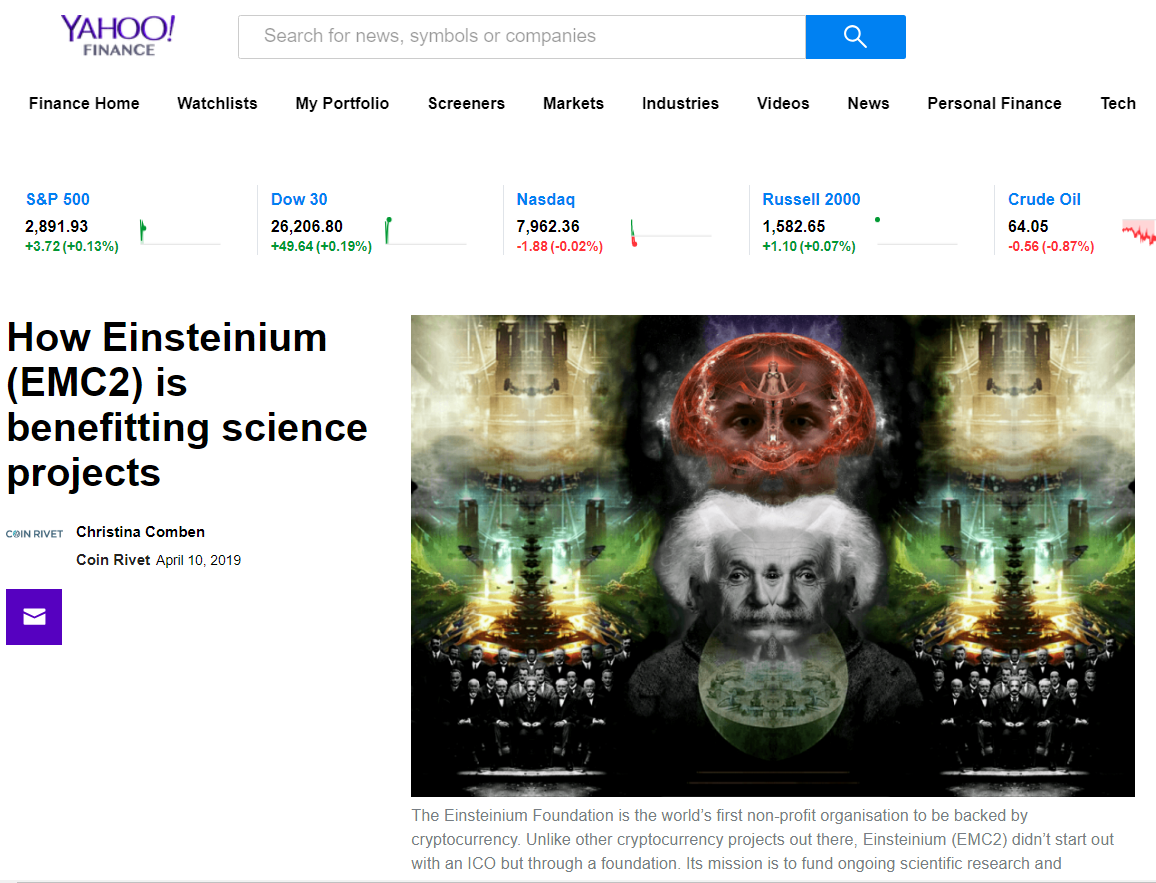Click the -0.56 (-0.87%) change
The image size is (1156, 883).
click(1051, 246)
